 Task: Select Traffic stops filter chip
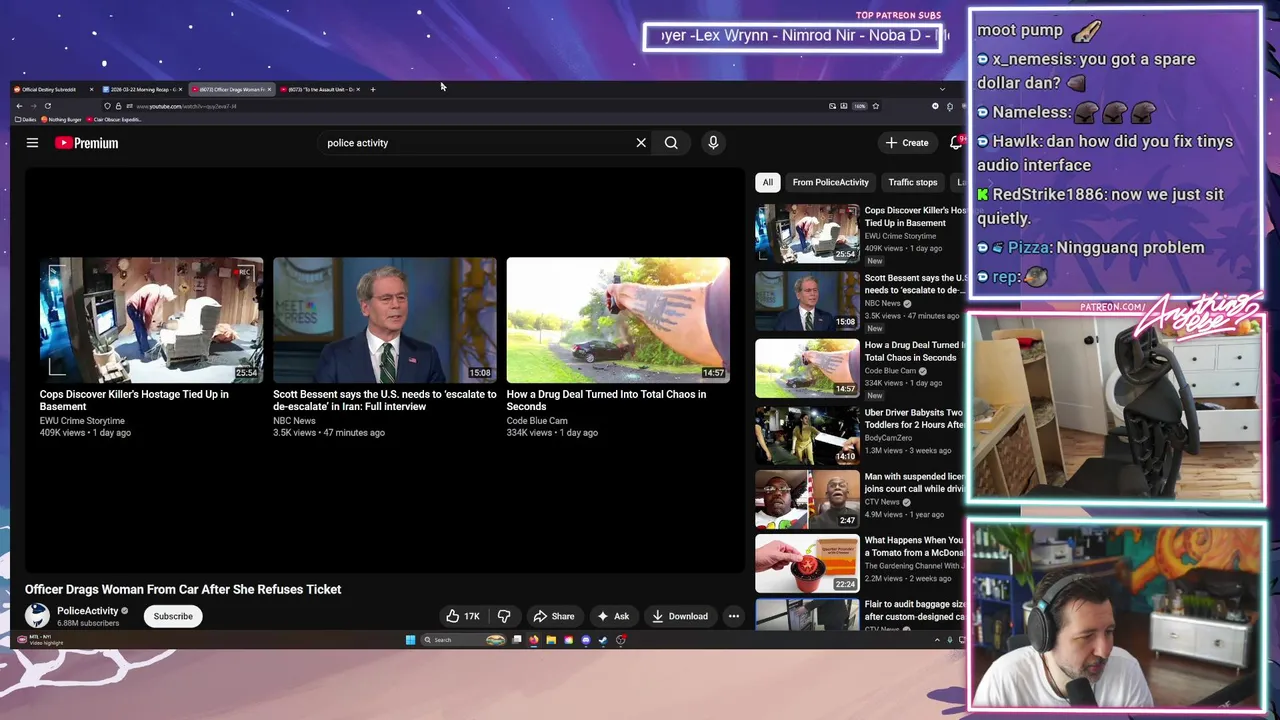pyautogui.click(x=913, y=182)
